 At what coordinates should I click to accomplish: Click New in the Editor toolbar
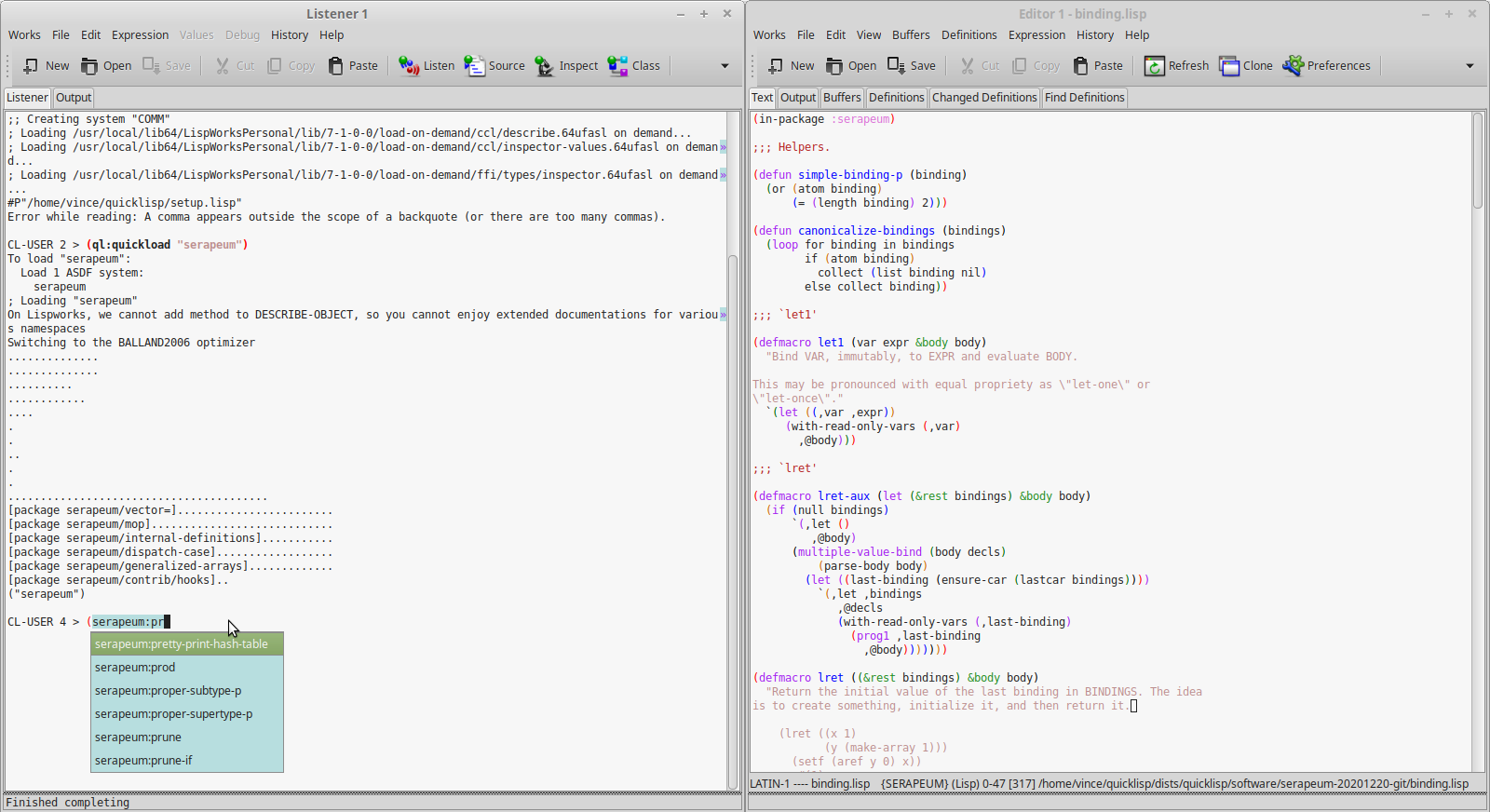click(791, 66)
